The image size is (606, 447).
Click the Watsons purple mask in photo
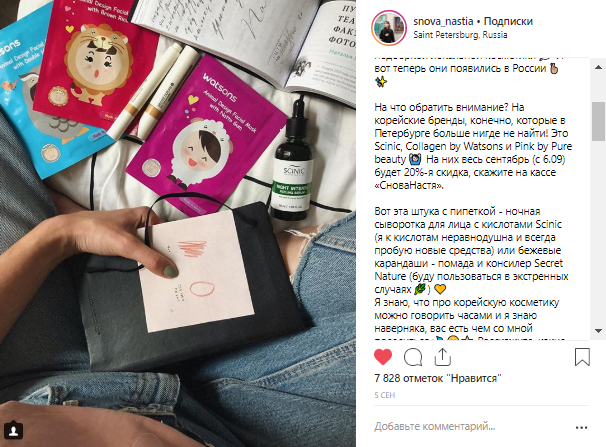coord(205,135)
